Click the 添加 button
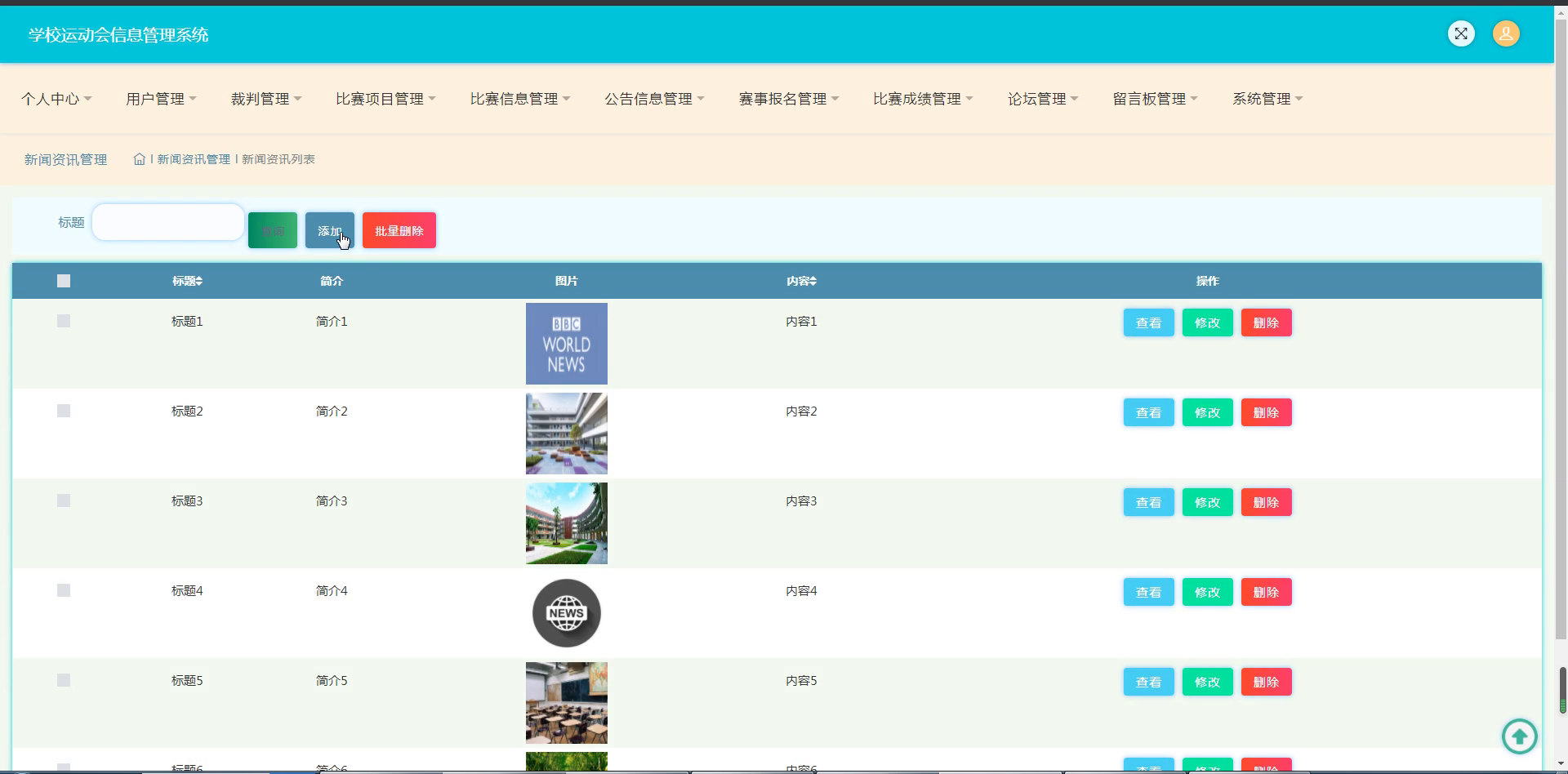 point(330,230)
